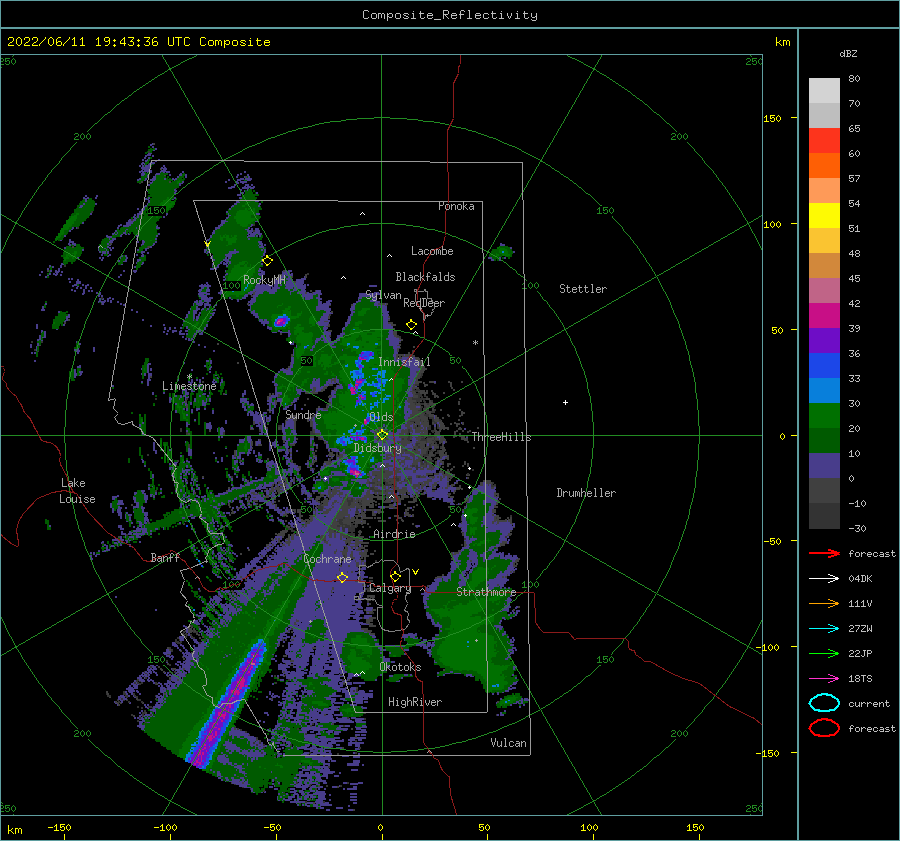The height and width of the screenshot is (841, 900).
Task: Click the red forecast ellipse icon
Action: pos(824,728)
